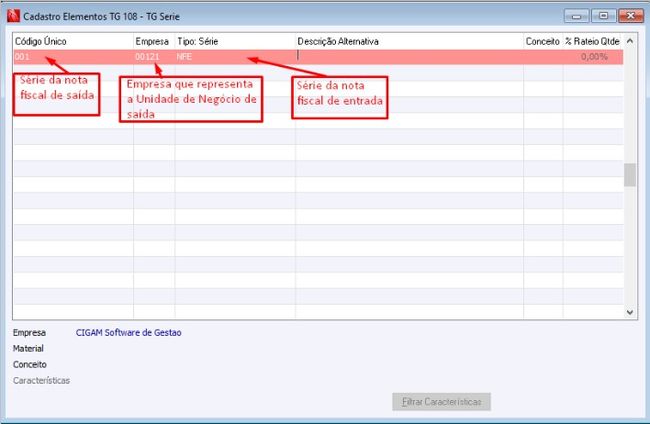The image size is (650, 424).
Task: Click the Descrição Alternativa input cell in first row
Action: (409, 57)
